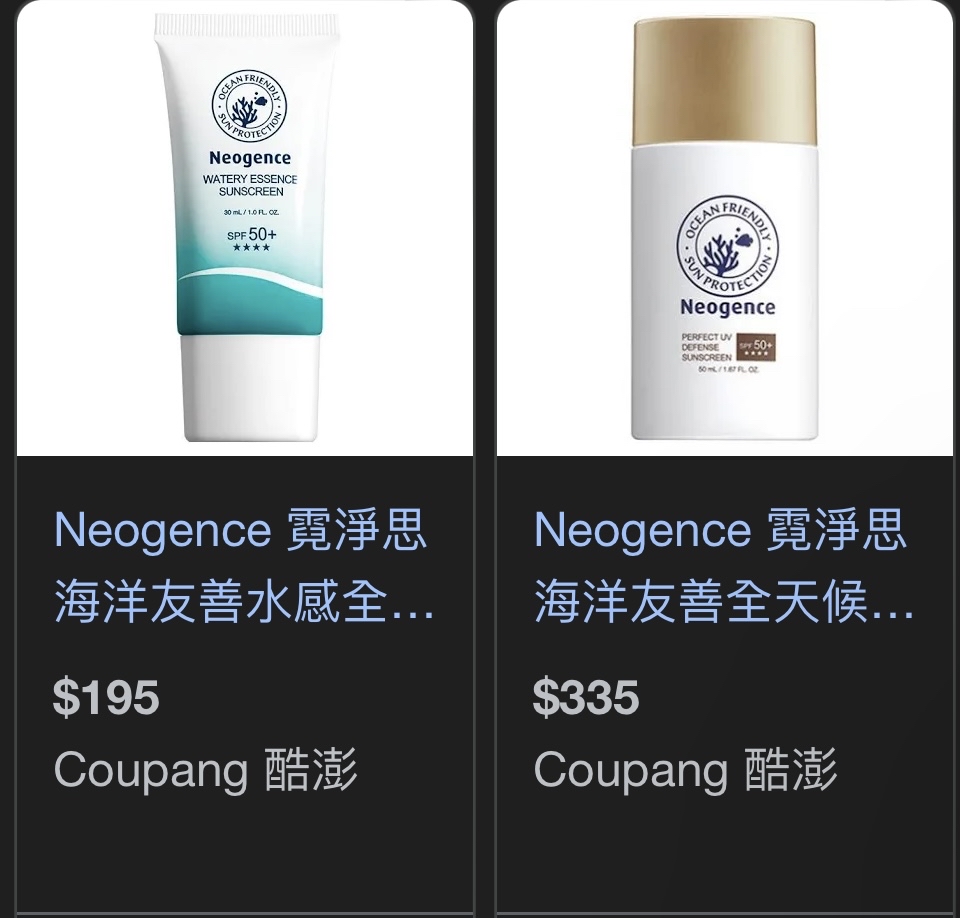Open the Neogence 海洋友善水感全… product link
The height and width of the screenshot is (918, 960).
click(243, 566)
